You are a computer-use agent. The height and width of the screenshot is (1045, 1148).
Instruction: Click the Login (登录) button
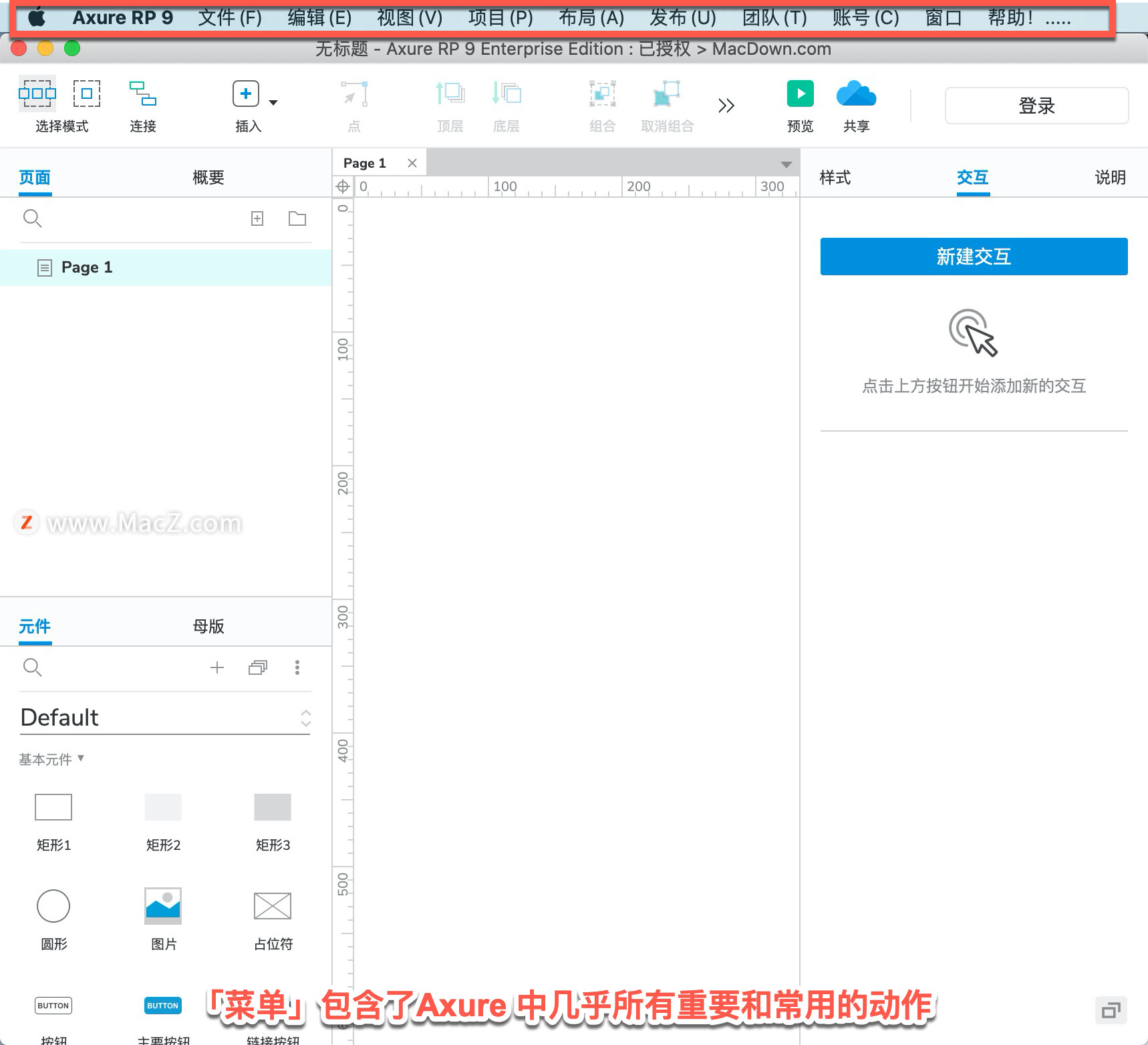(1036, 106)
